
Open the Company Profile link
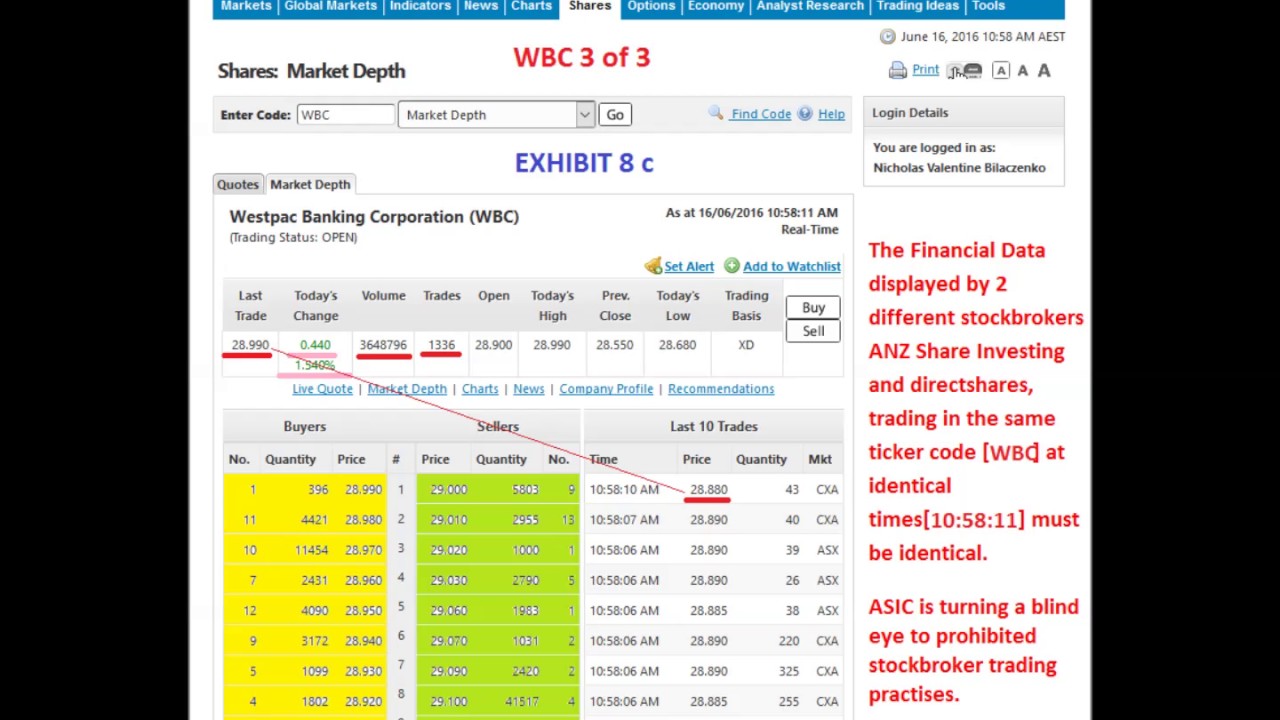point(606,389)
